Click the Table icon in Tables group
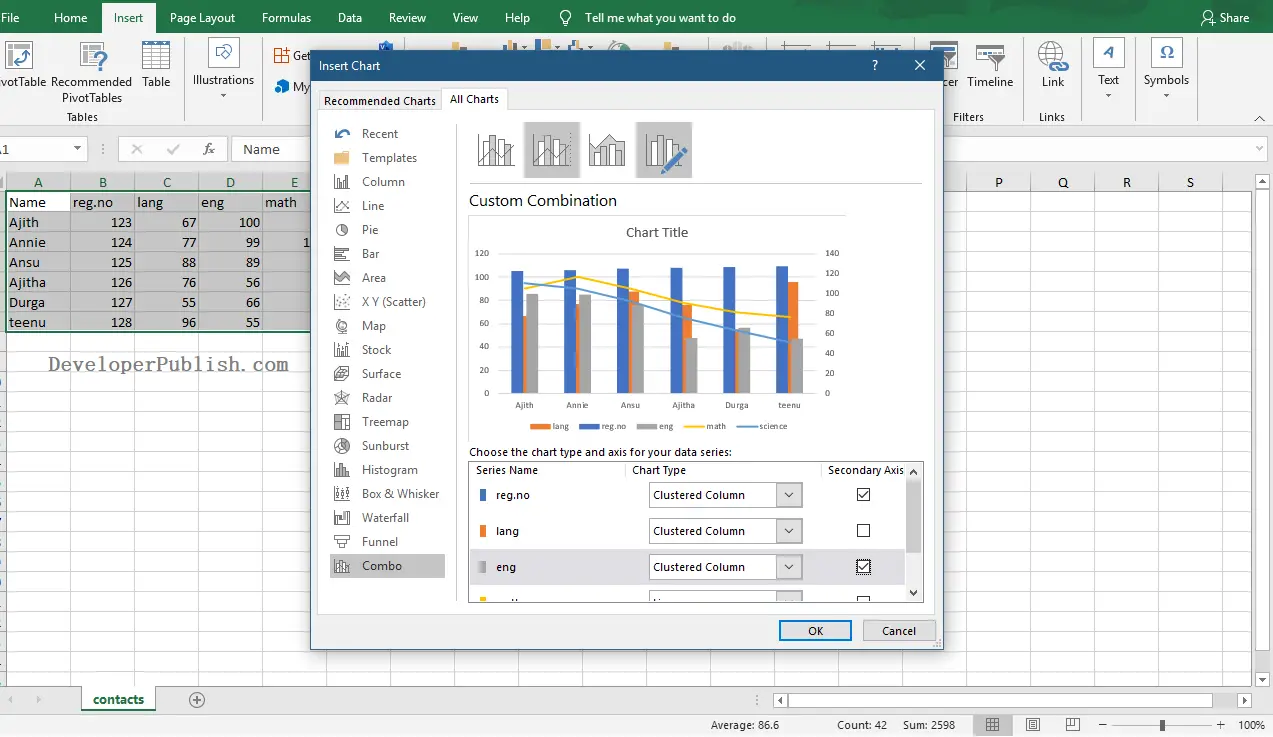 point(156,65)
